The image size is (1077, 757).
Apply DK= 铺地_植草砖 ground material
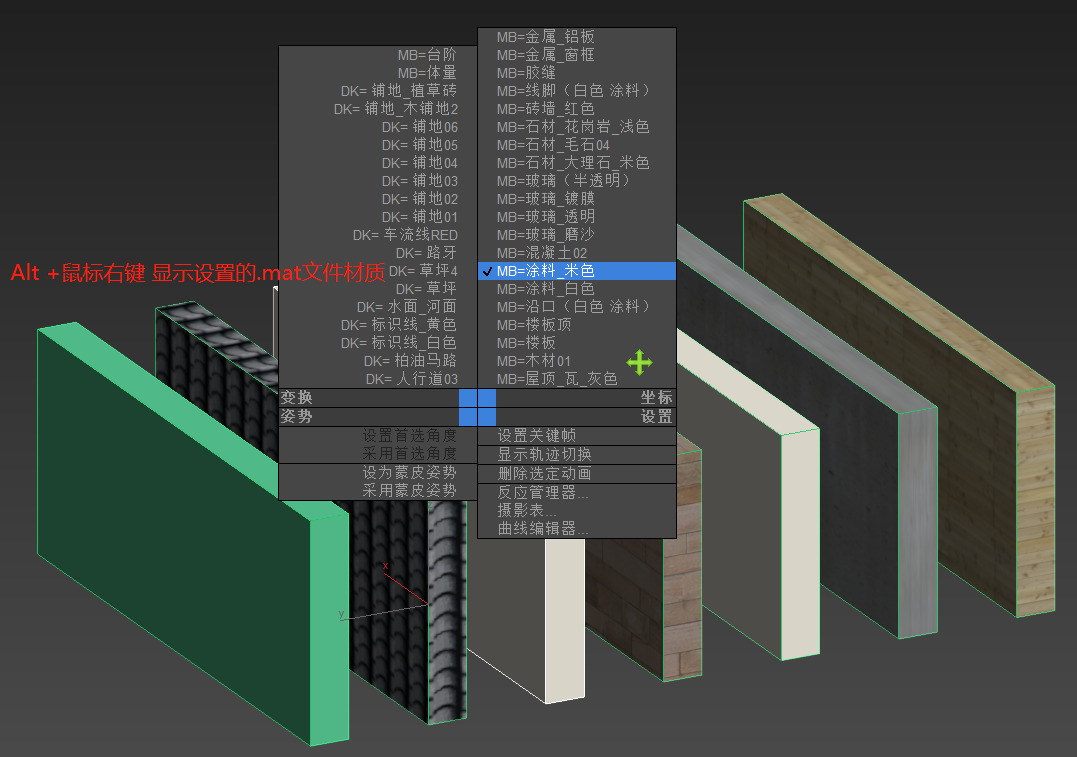[x=398, y=90]
